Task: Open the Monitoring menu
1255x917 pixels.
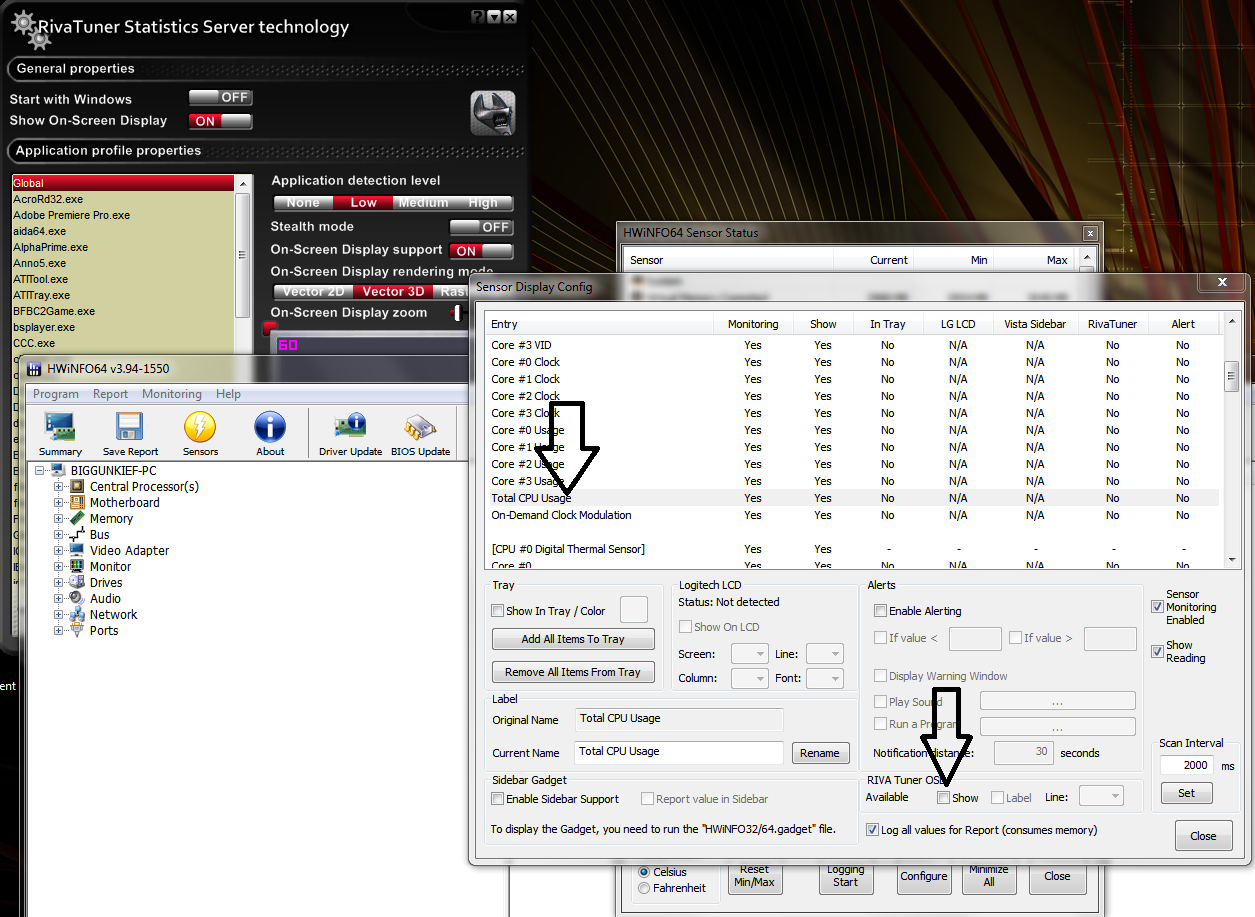Action: pyautogui.click(x=172, y=394)
